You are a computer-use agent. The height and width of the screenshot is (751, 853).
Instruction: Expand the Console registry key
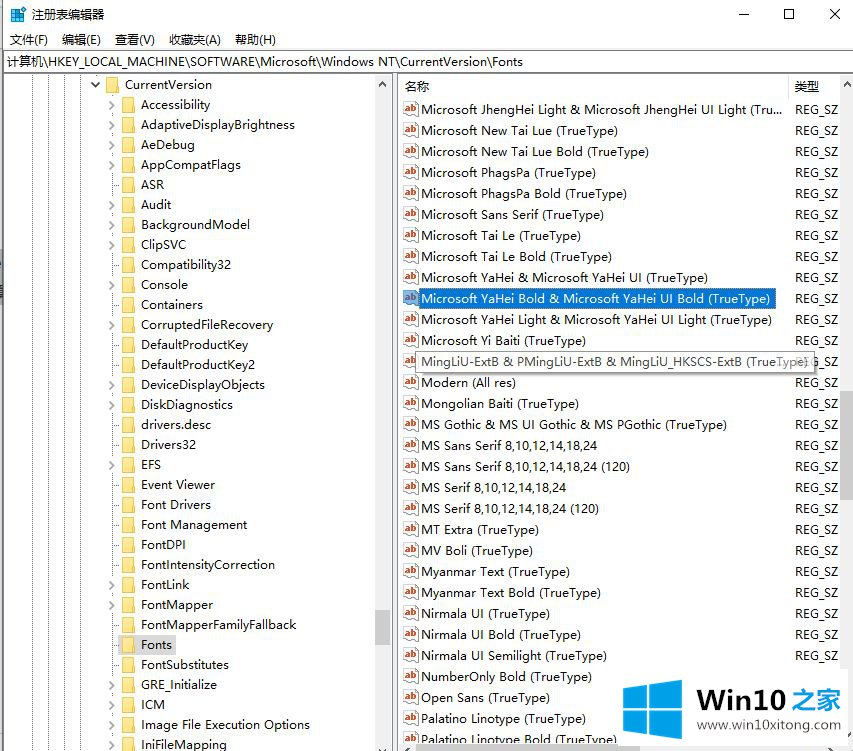111,285
